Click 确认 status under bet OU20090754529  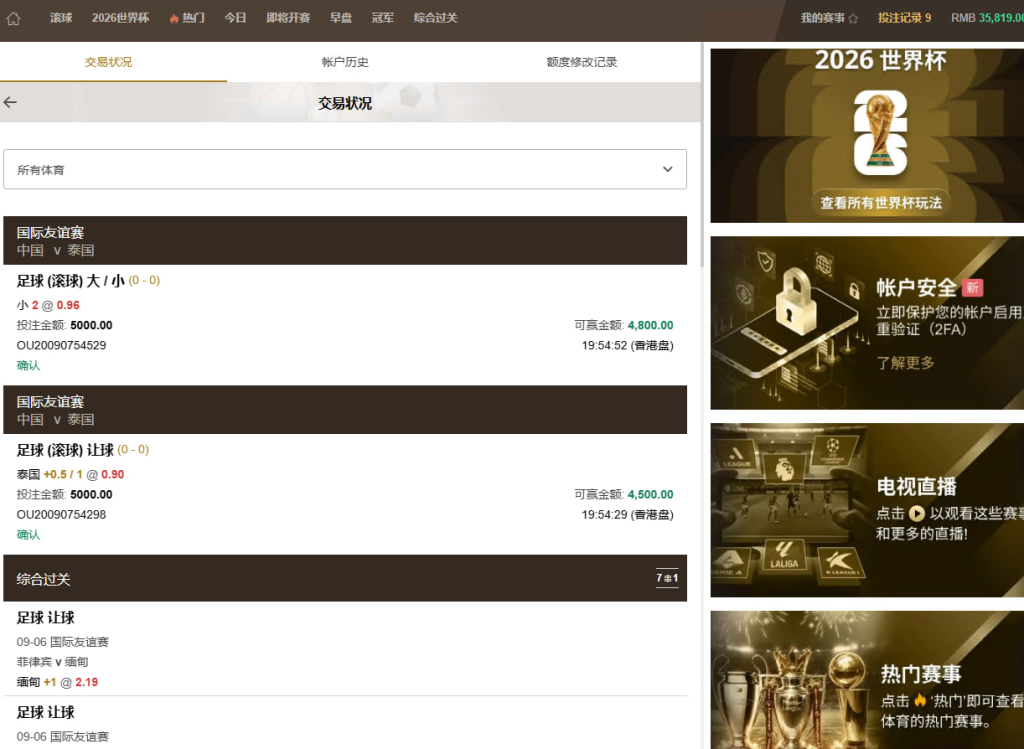[28, 365]
